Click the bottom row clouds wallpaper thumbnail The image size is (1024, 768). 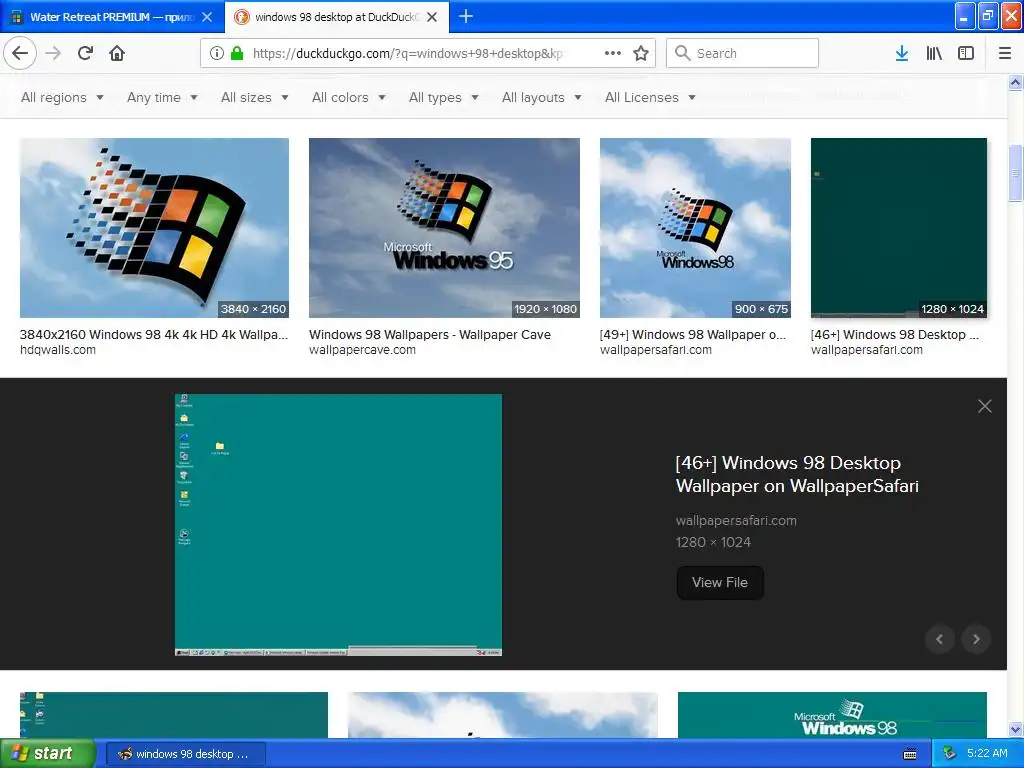tap(503, 715)
